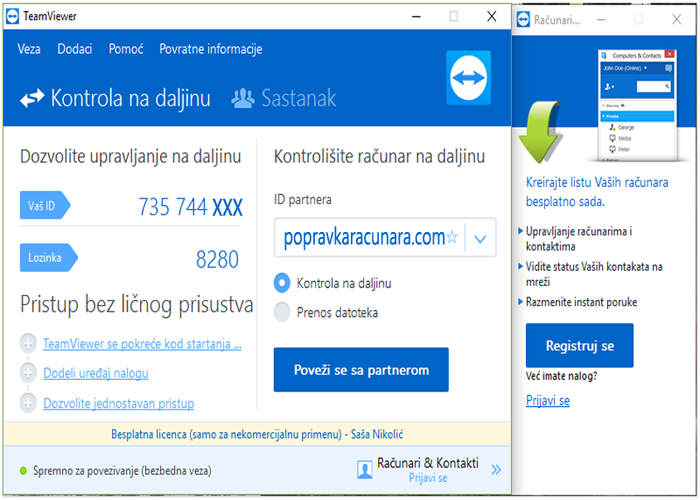Select the ID number 735 744 XXX
Image resolution: width=700 pixels, height=500 pixels.
(191, 207)
